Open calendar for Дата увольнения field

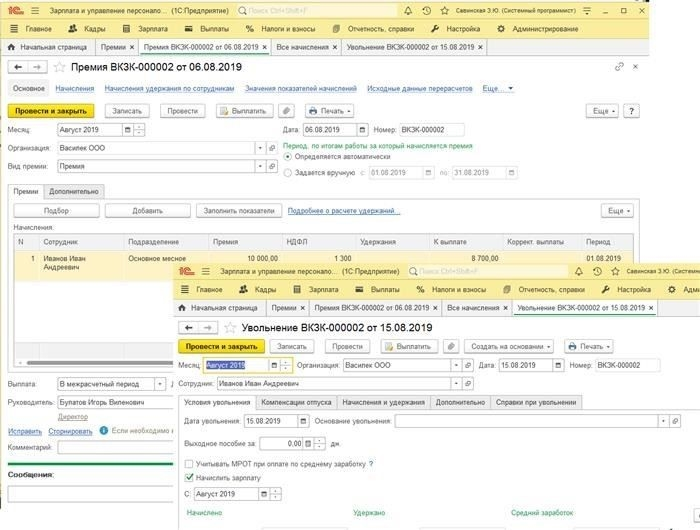[303, 421]
